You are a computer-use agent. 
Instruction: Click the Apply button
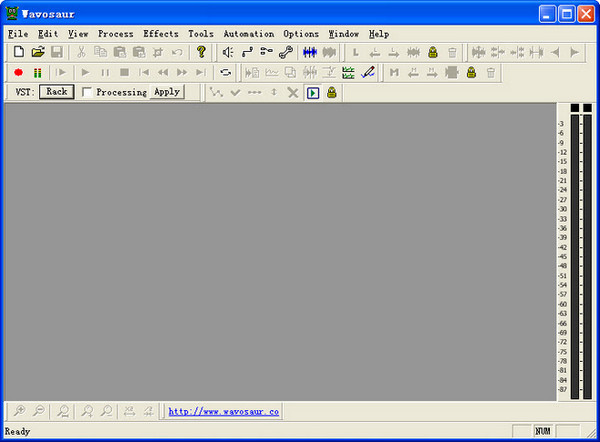pyautogui.click(x=167, y=92)
